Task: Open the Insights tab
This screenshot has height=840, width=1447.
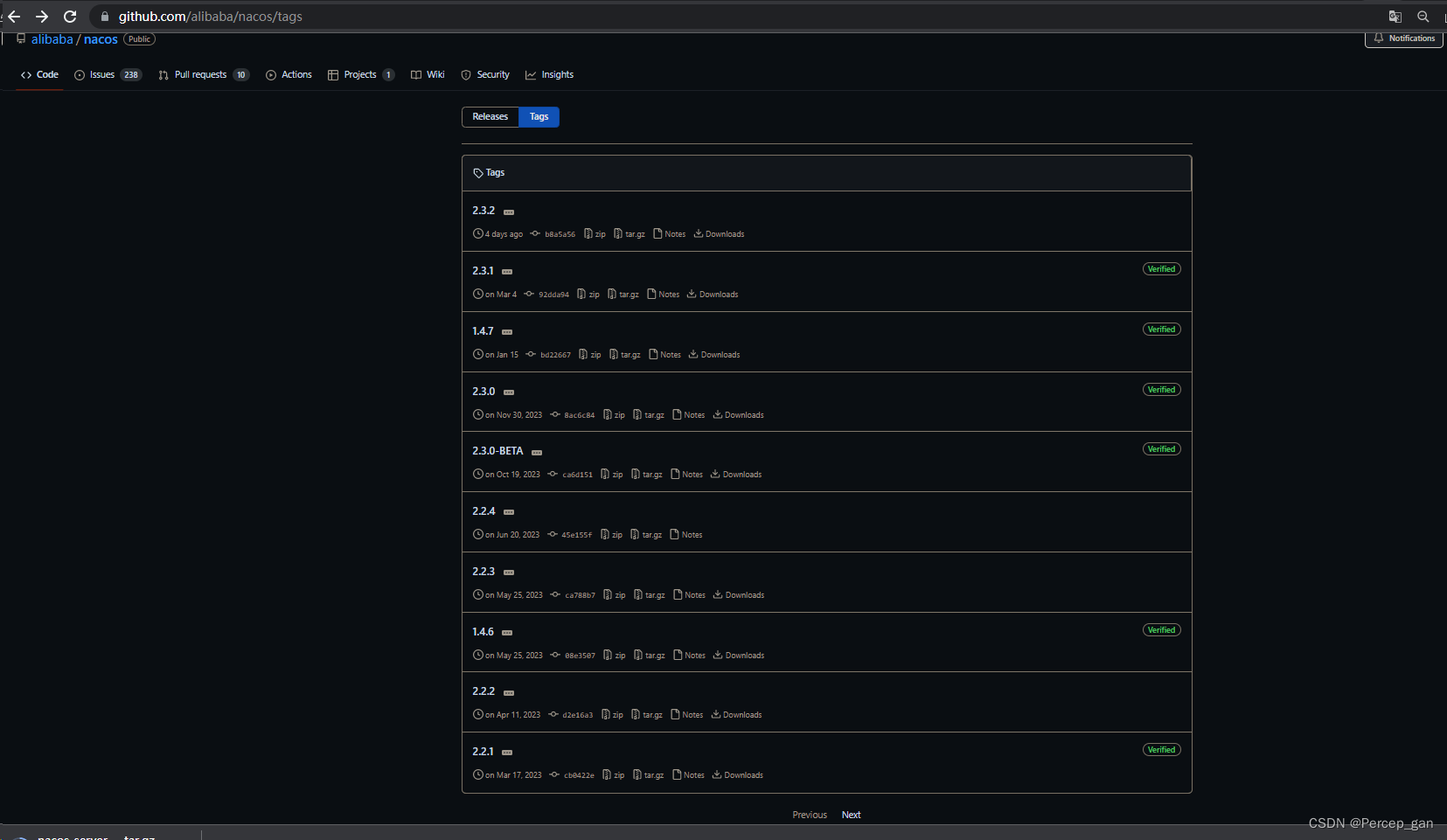Action: (x=549, y=75)
